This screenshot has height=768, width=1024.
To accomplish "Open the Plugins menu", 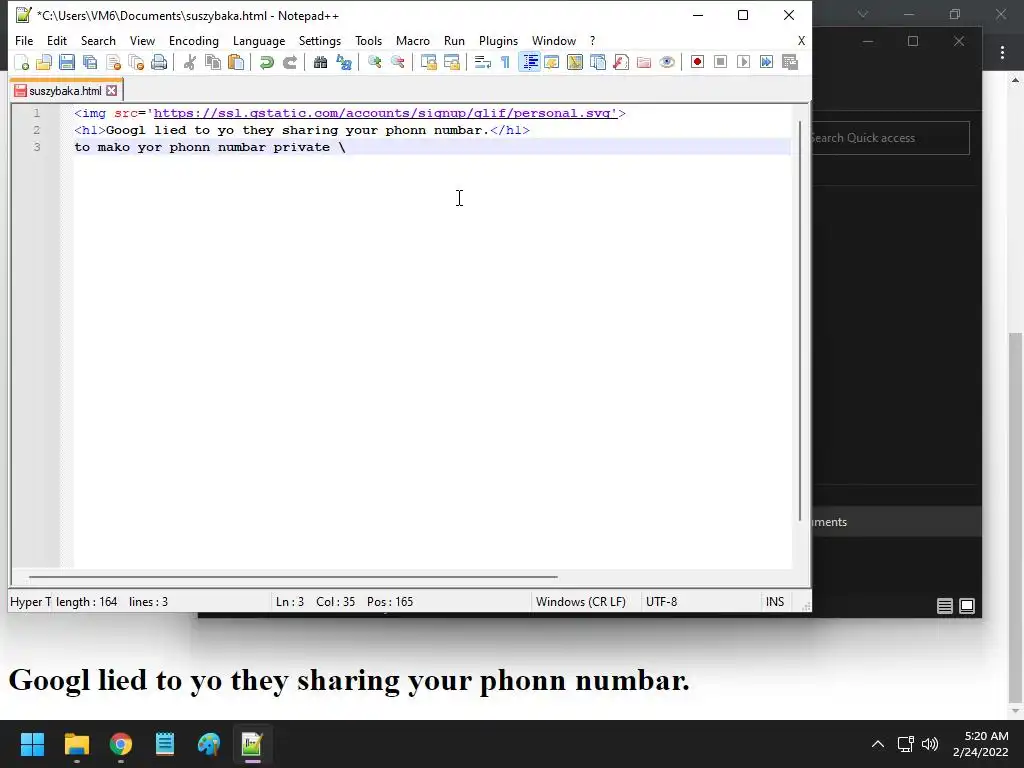I will 498,40.
